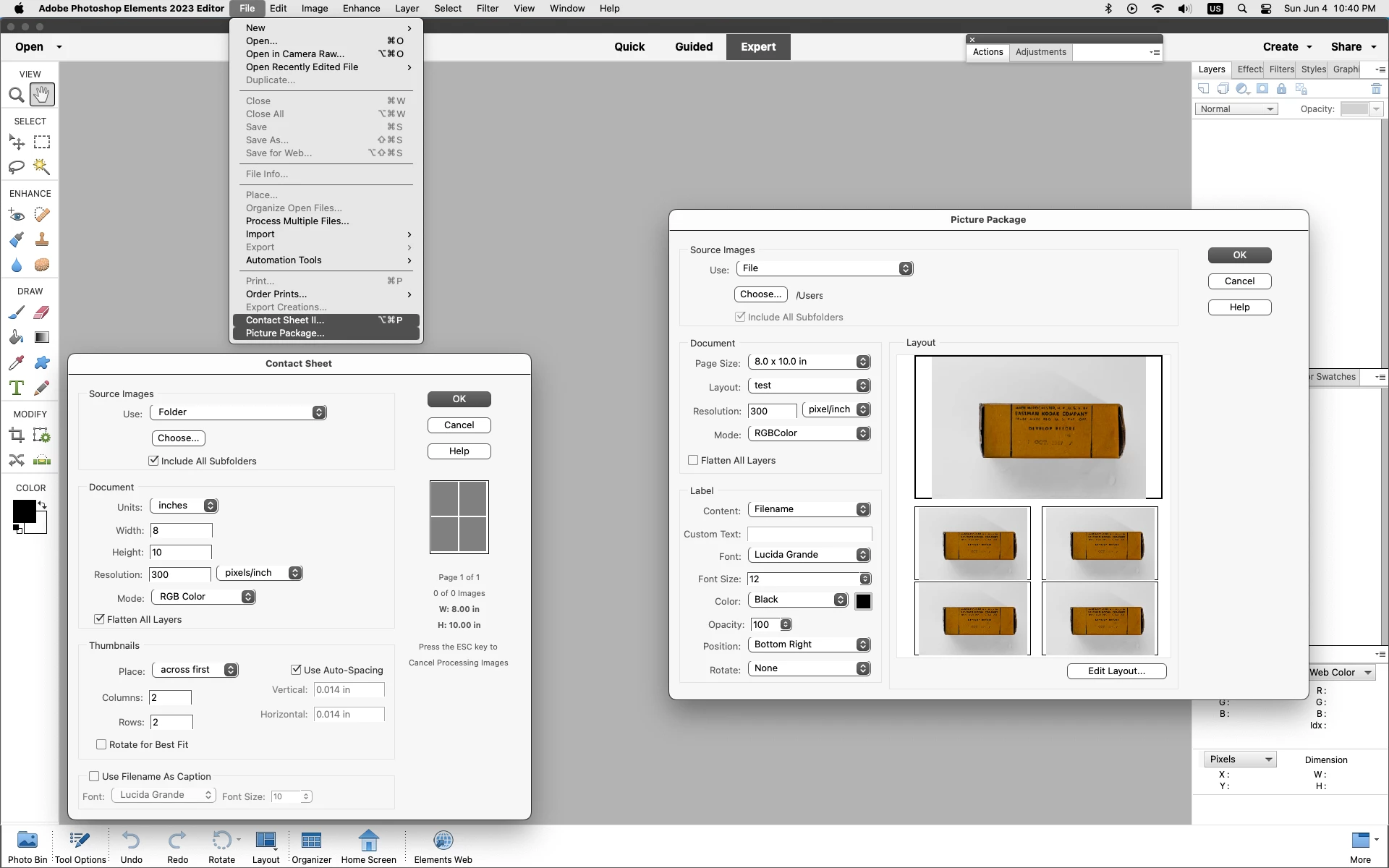
Task: Select the Eraser tool
Action: coord(42,312)
